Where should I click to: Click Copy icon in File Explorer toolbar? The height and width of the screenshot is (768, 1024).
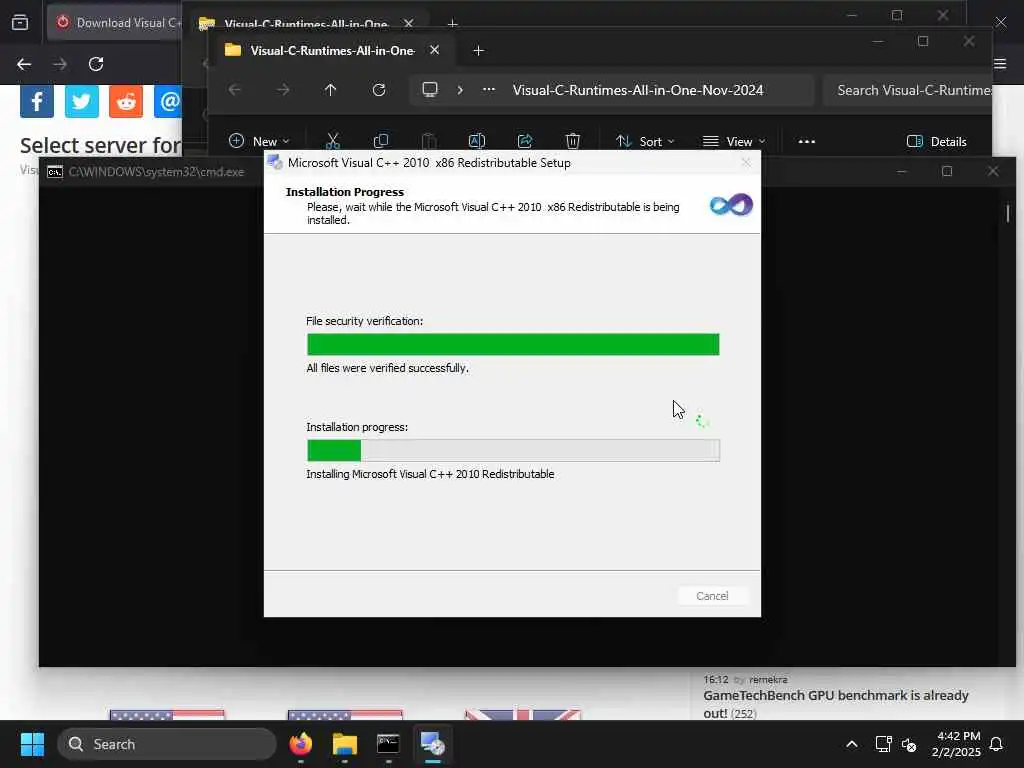pyautogui.click(x=381, y=141)
